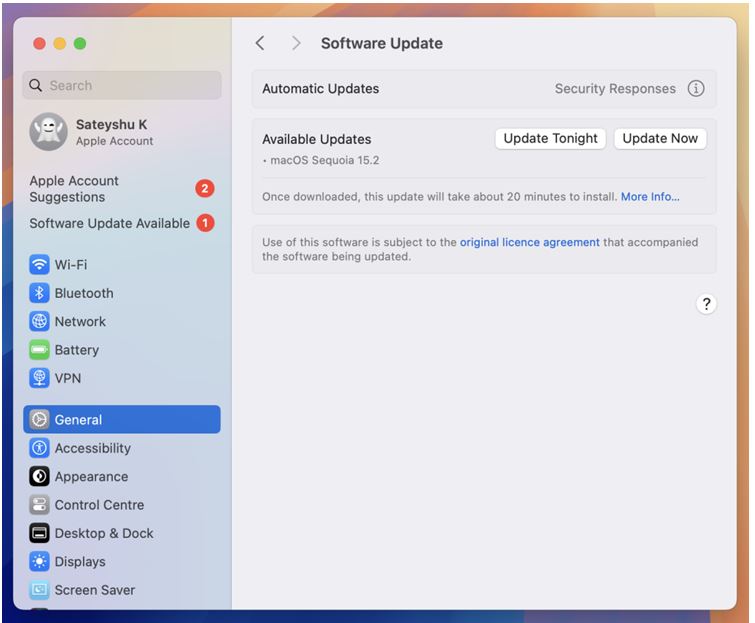Select the Appearance icon
Screen dimensions: 755x623
(x=39, y=477)
